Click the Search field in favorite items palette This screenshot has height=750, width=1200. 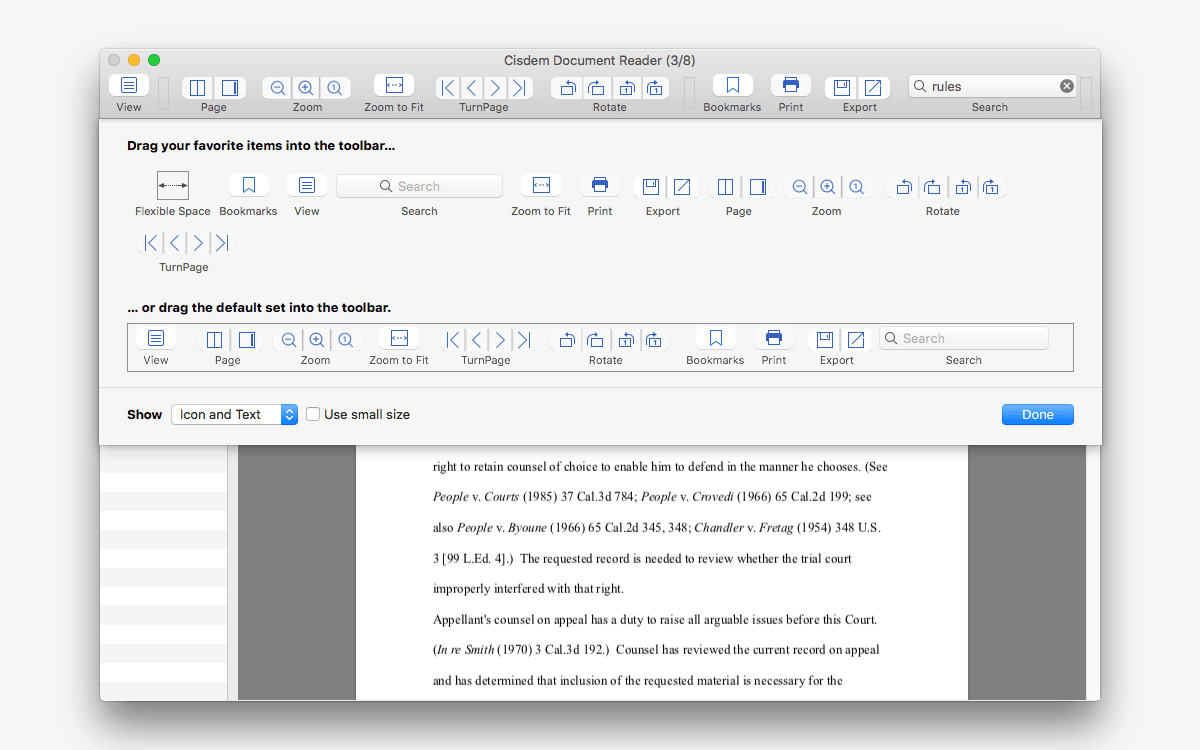point(419,186)
